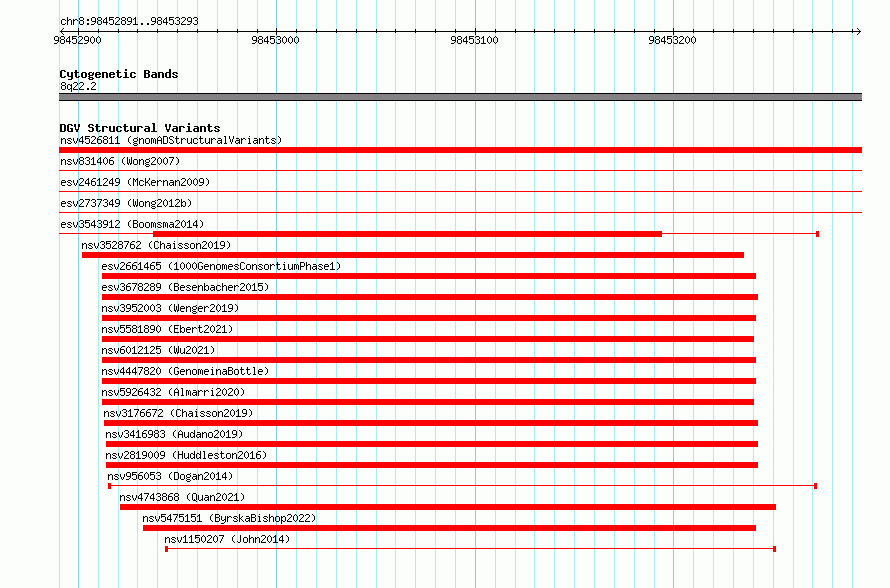Click the red bar under nsv3528762
890x588 pixels.
point(413,255)
